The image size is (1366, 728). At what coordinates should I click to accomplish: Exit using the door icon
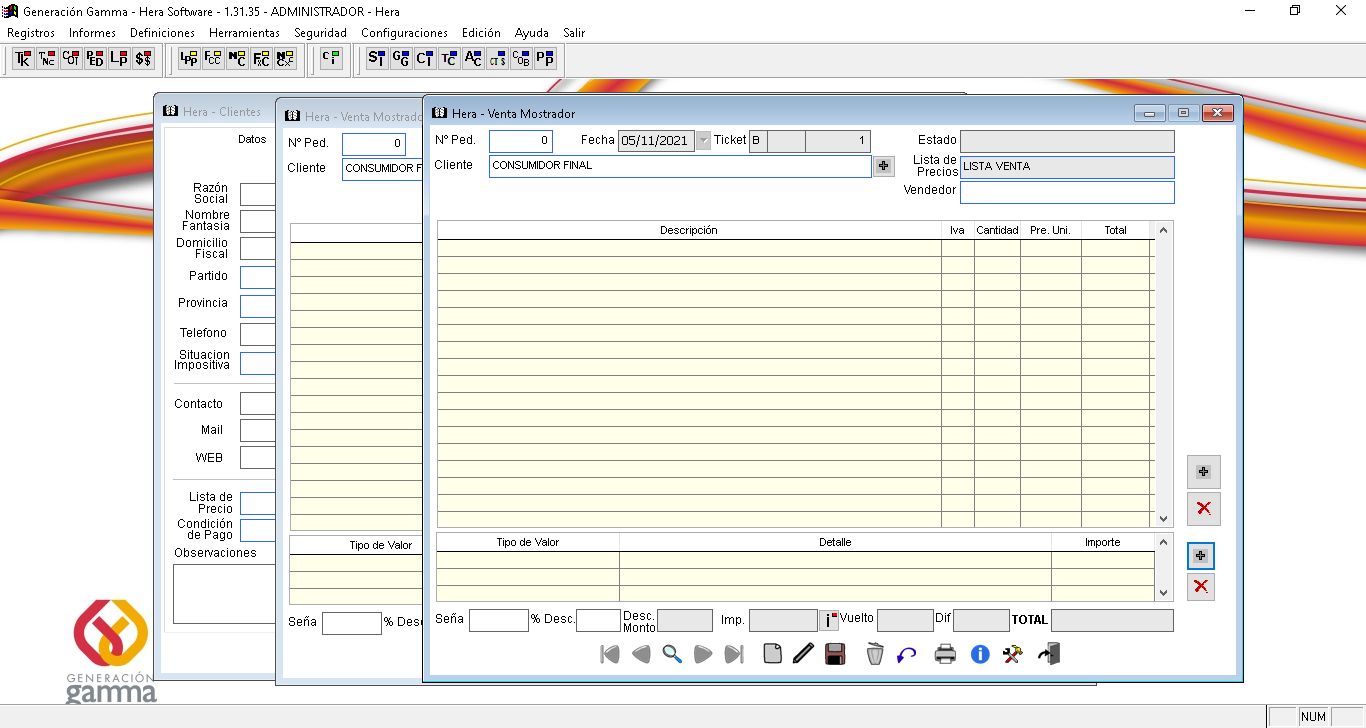pyautogui.click(x=1049, y=654)
